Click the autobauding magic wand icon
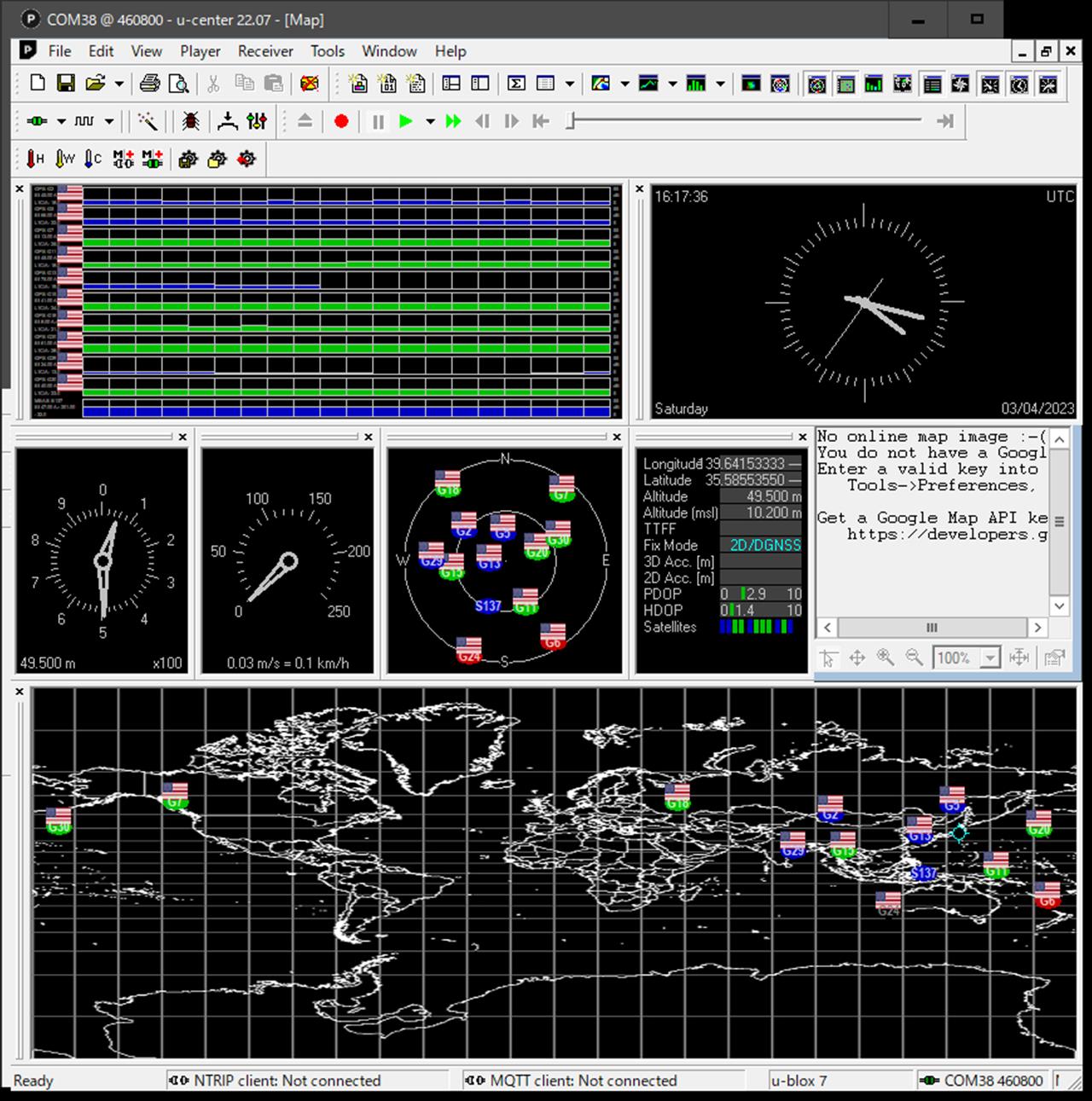Screen dimensions: 1092x1101 [148, 121]
